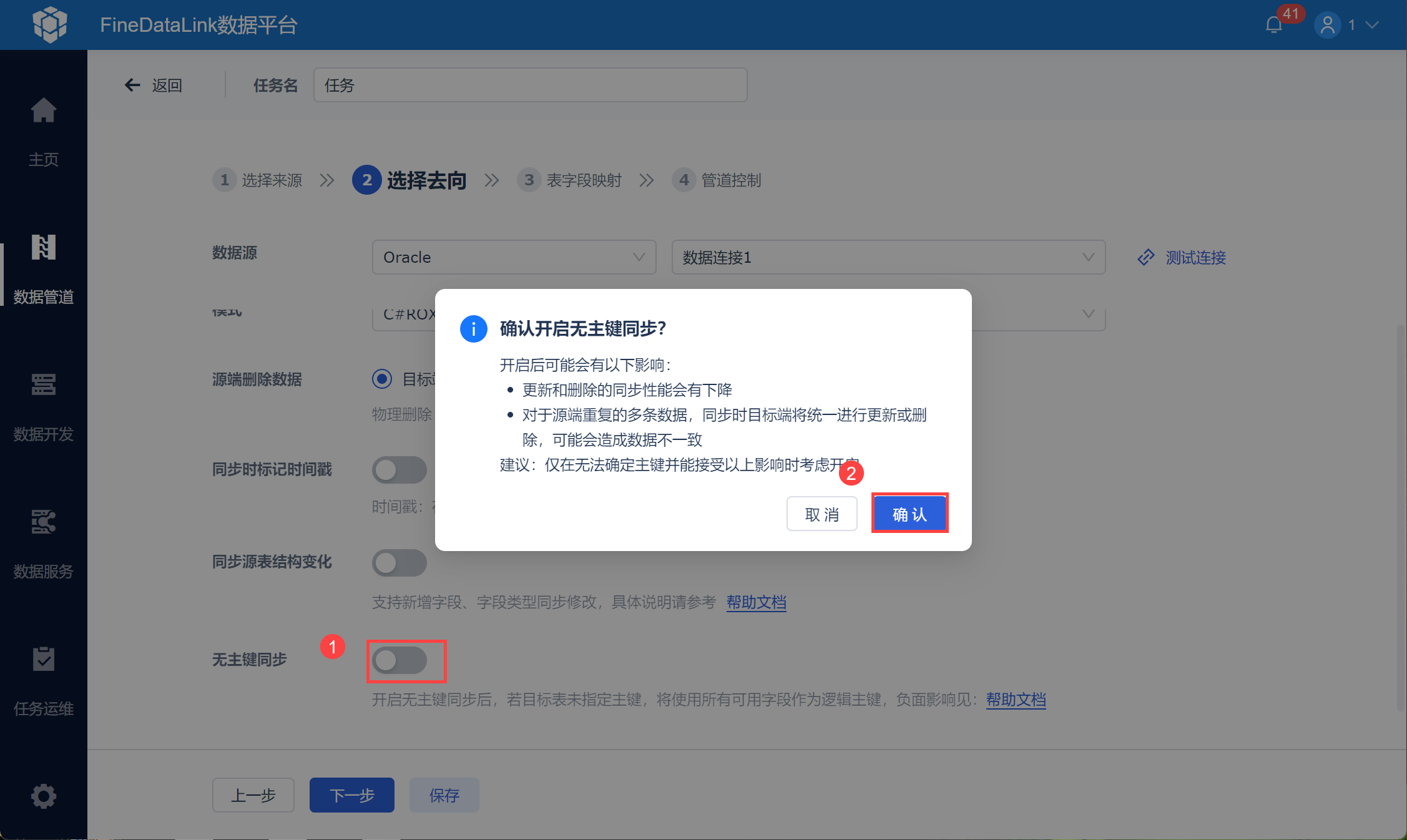
Task: Click the 任务名 input field
Action: click(x=530, y=85)
